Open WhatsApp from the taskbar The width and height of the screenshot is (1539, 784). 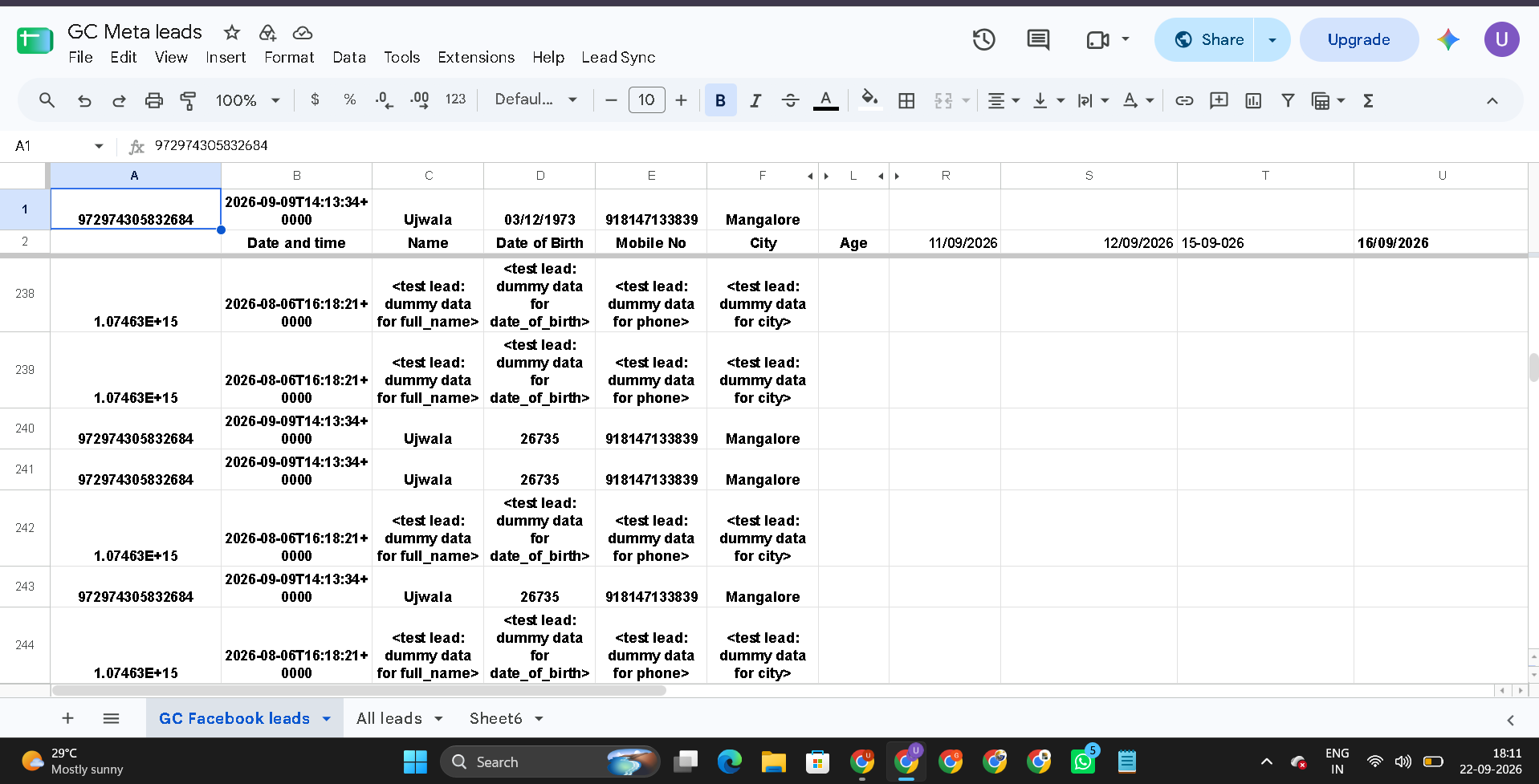[1083, 762]
